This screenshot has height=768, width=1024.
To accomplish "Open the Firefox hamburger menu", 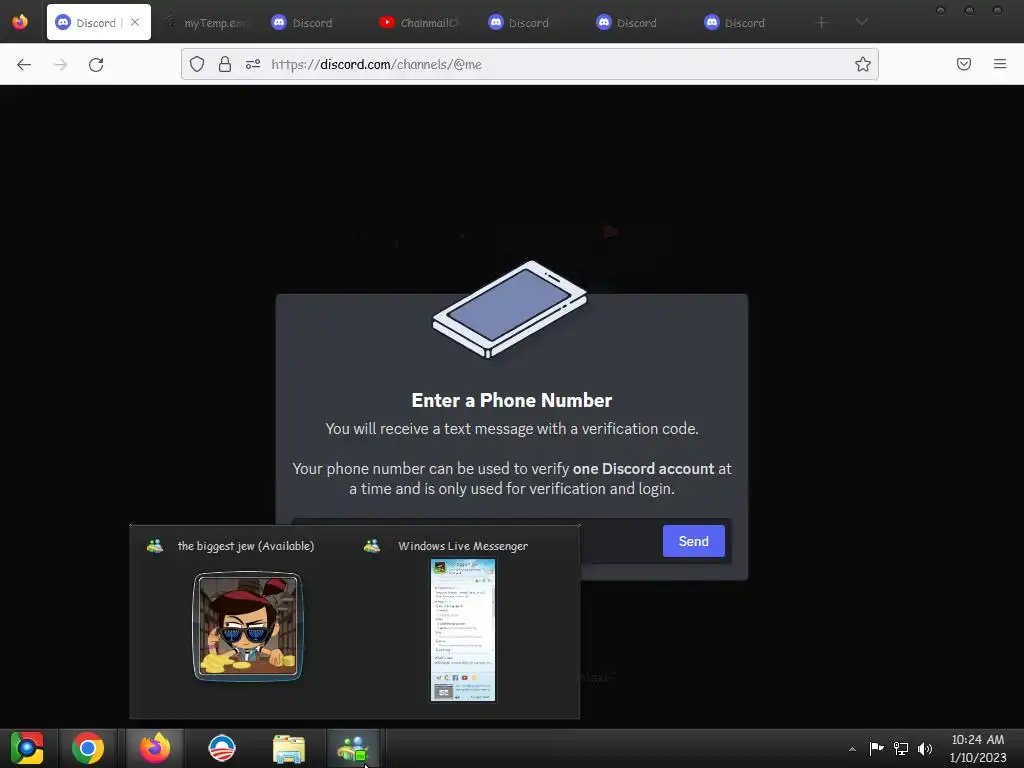I will 1000,64.
